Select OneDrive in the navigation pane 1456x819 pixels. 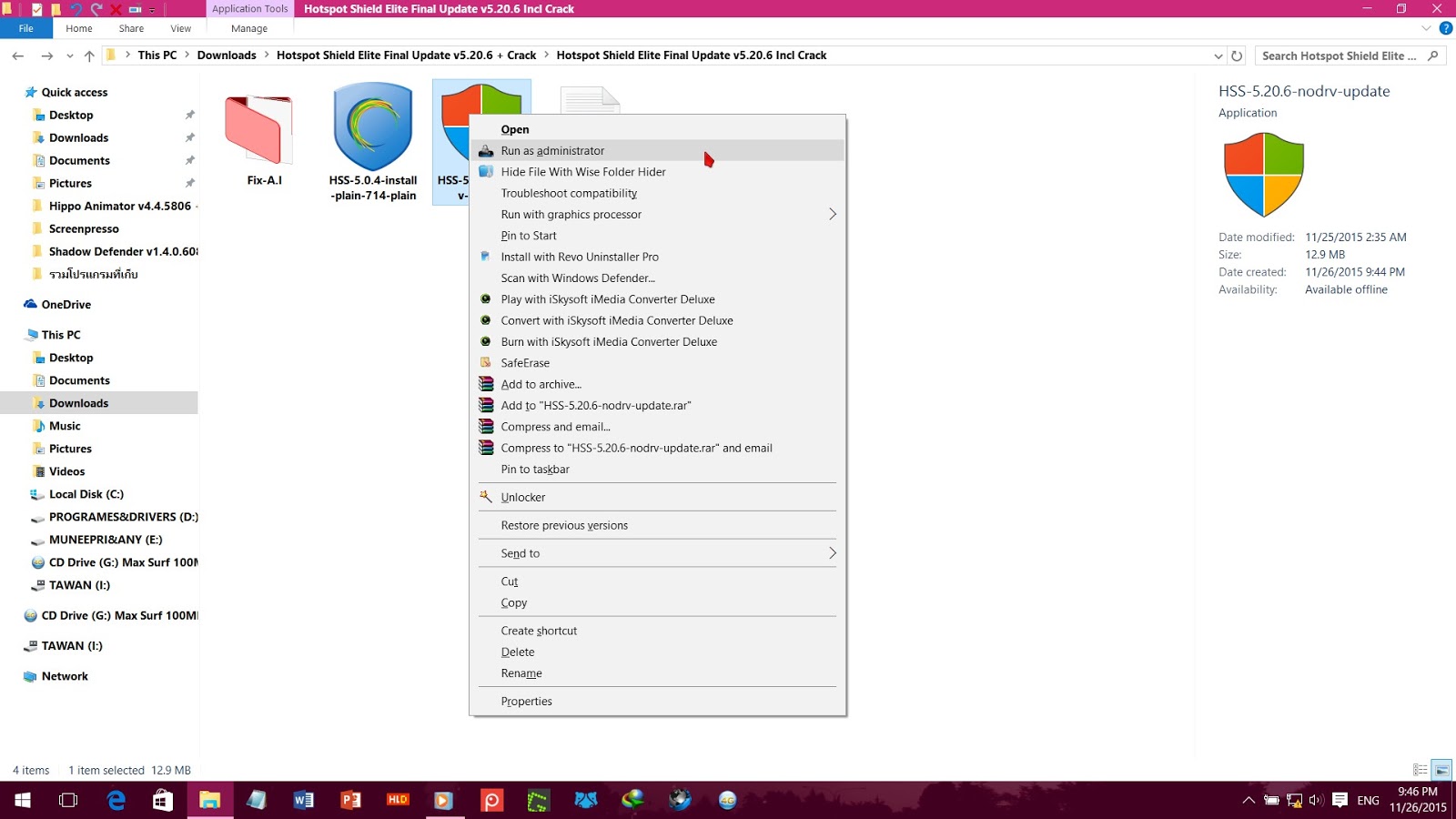[x=66, y=304]
